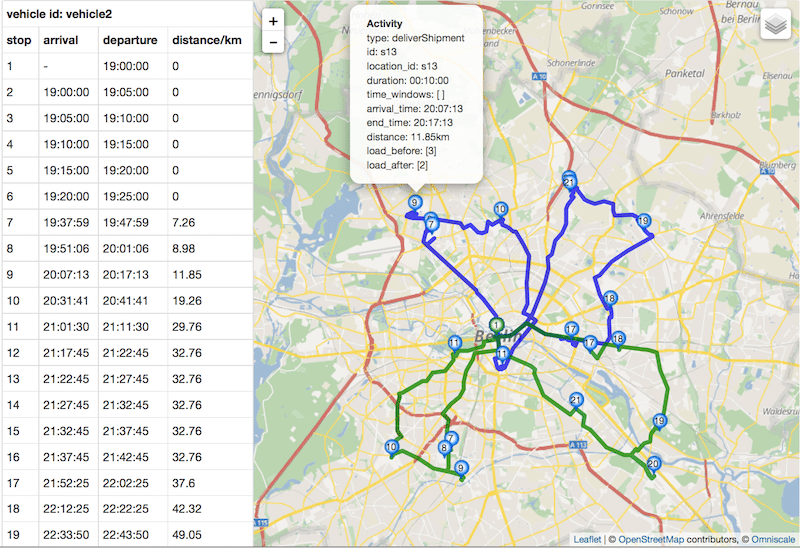Click marker 9 beneath the activity popup
Image resolution: width=800 pixels, height=548 pixels.
(413, 203)
